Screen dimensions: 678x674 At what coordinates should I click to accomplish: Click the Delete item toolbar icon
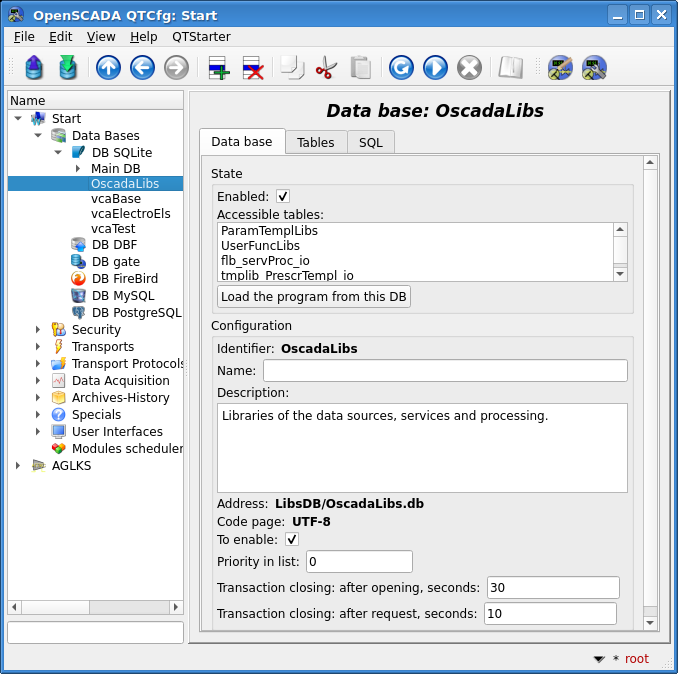[x=253, y=68]
